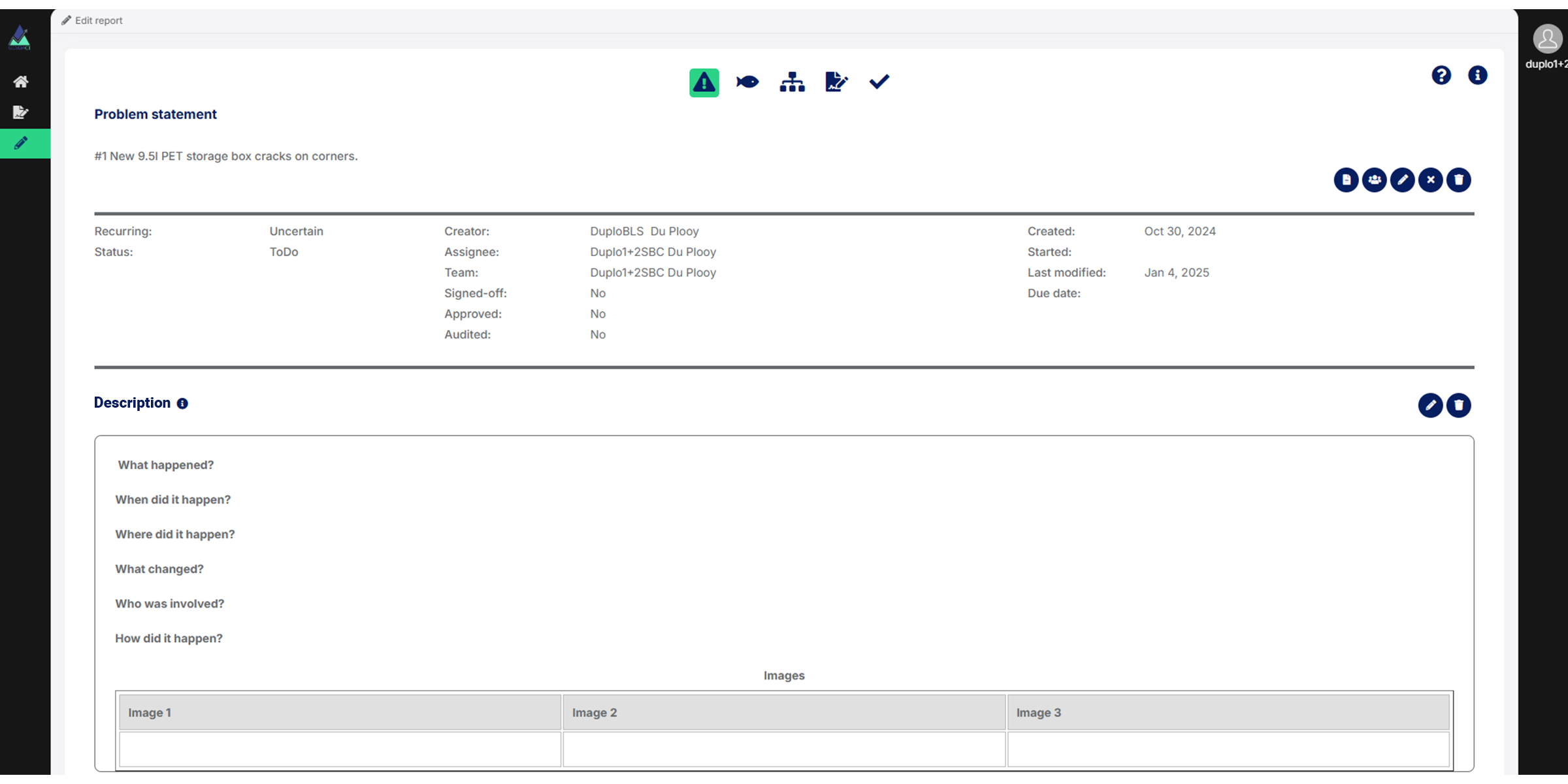
Task: Open the signed document step icon
Action: (836, 82)
